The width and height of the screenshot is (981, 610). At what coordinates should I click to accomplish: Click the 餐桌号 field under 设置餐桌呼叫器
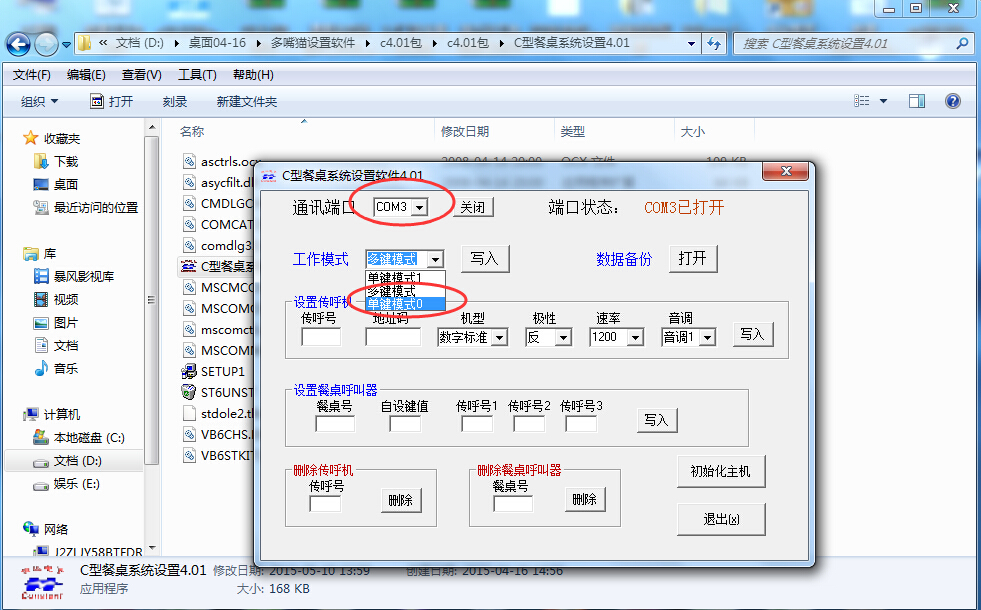[x=334, y=424]
